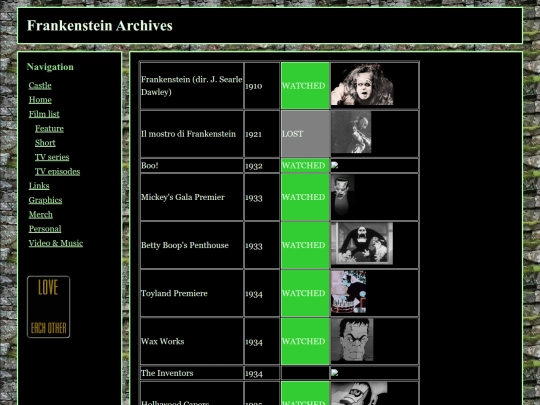Click the year 1921 cell
This screenshot has width=540, height=405.
pyautogui.click(x=262, y=134)
